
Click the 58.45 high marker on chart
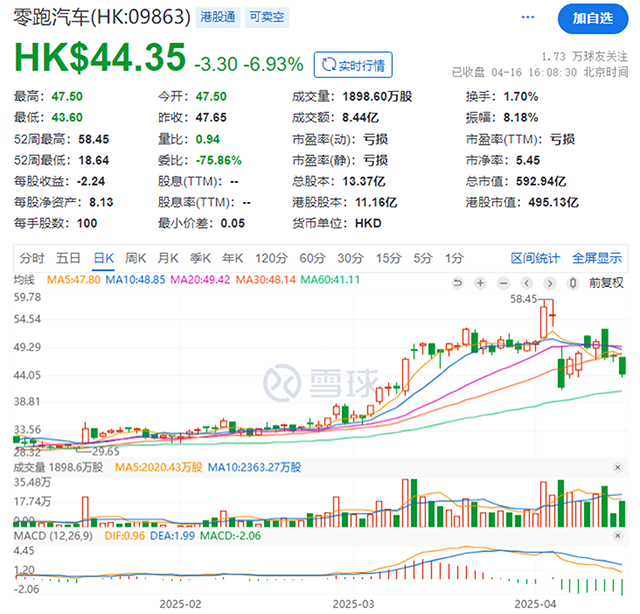click(x=523, y=299)
